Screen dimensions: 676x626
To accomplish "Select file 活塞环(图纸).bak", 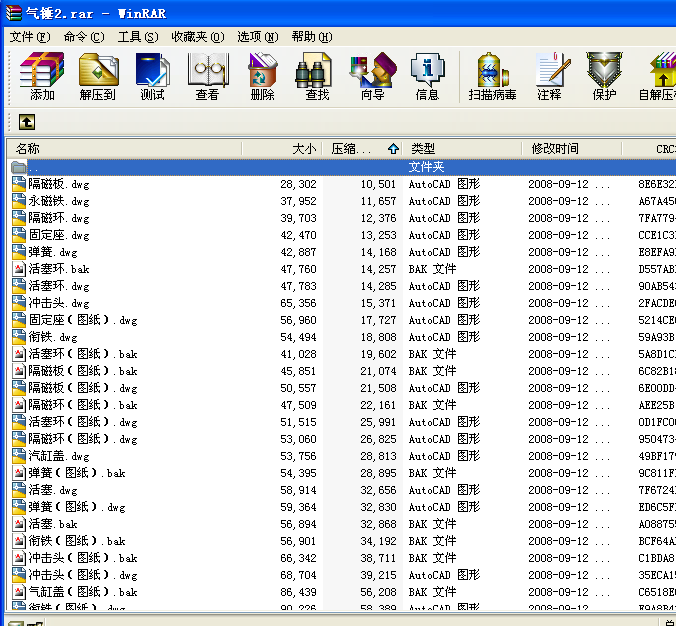I will coord(83,354).
